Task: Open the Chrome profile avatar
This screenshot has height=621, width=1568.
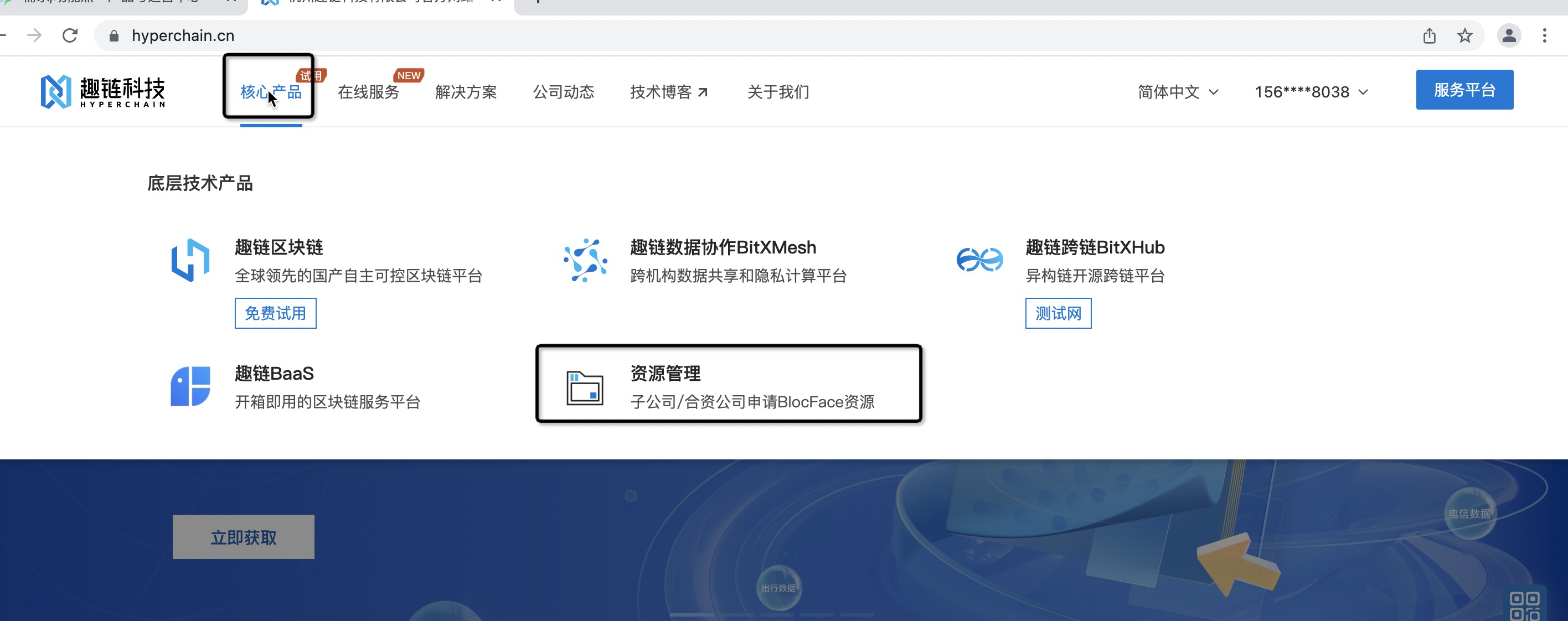Action: (1509, 36)
